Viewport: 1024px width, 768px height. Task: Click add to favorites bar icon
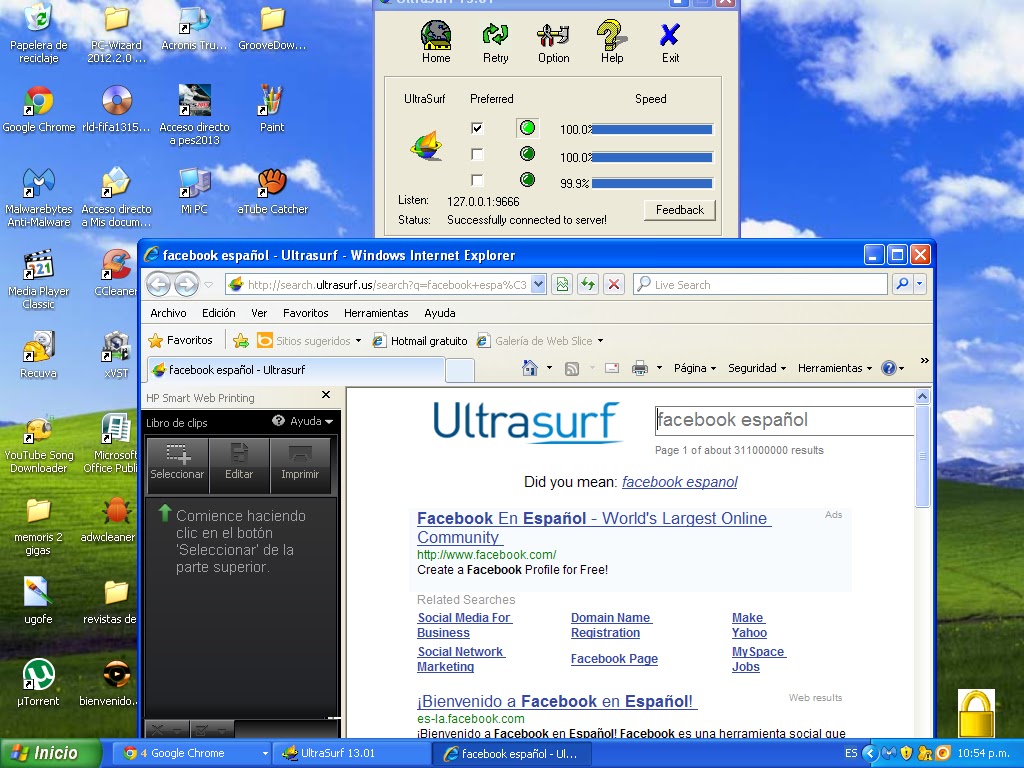tap(241, 340)
